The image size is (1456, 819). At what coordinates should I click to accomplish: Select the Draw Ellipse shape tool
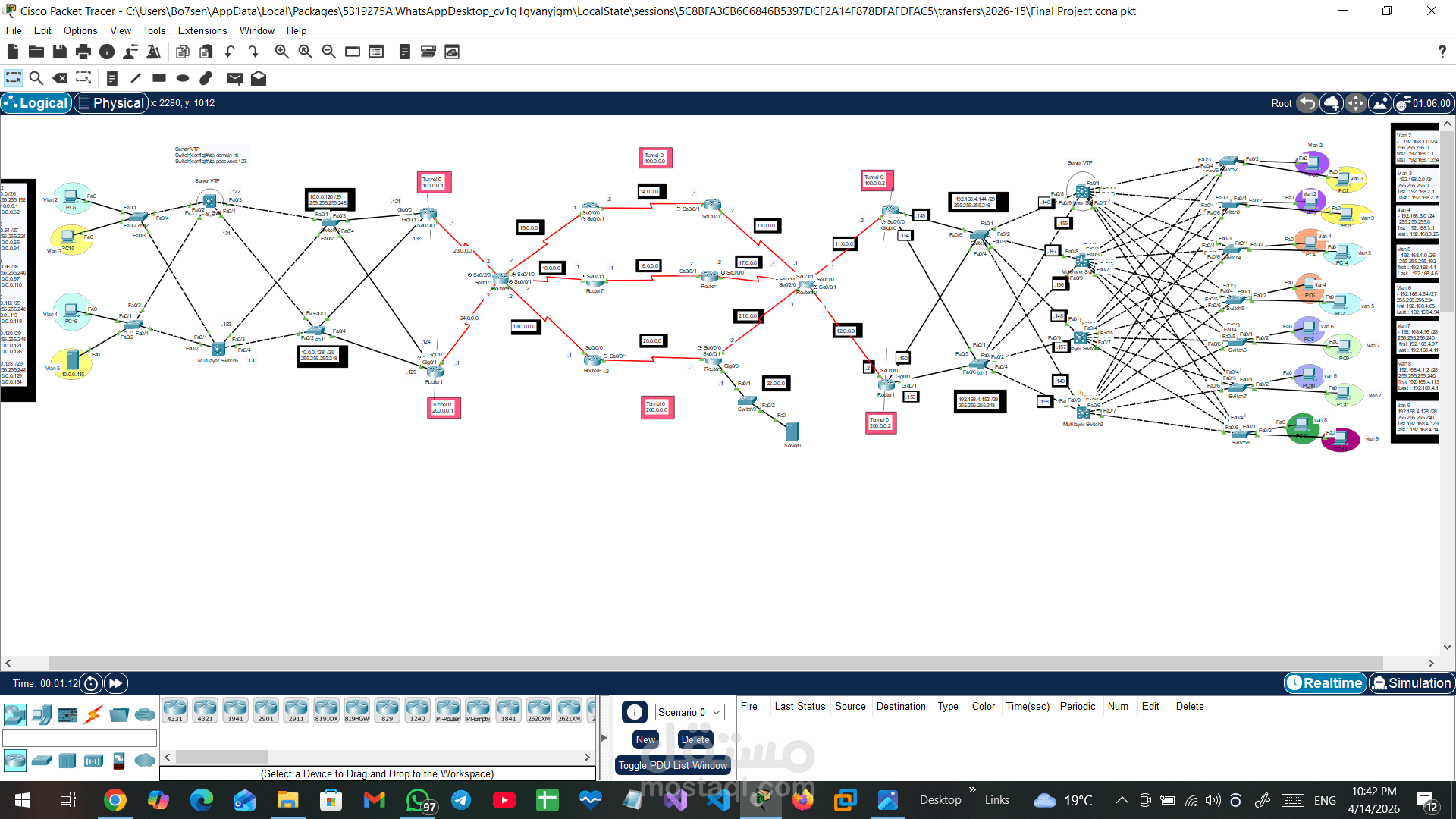point(182,78)
